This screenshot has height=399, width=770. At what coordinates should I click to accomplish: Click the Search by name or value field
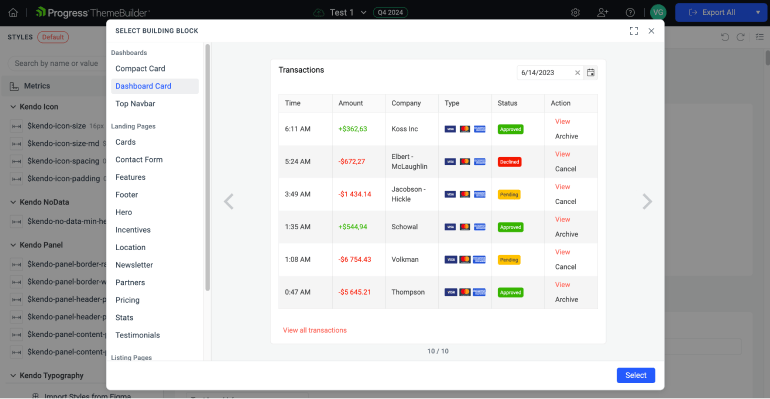pos(55,63)
